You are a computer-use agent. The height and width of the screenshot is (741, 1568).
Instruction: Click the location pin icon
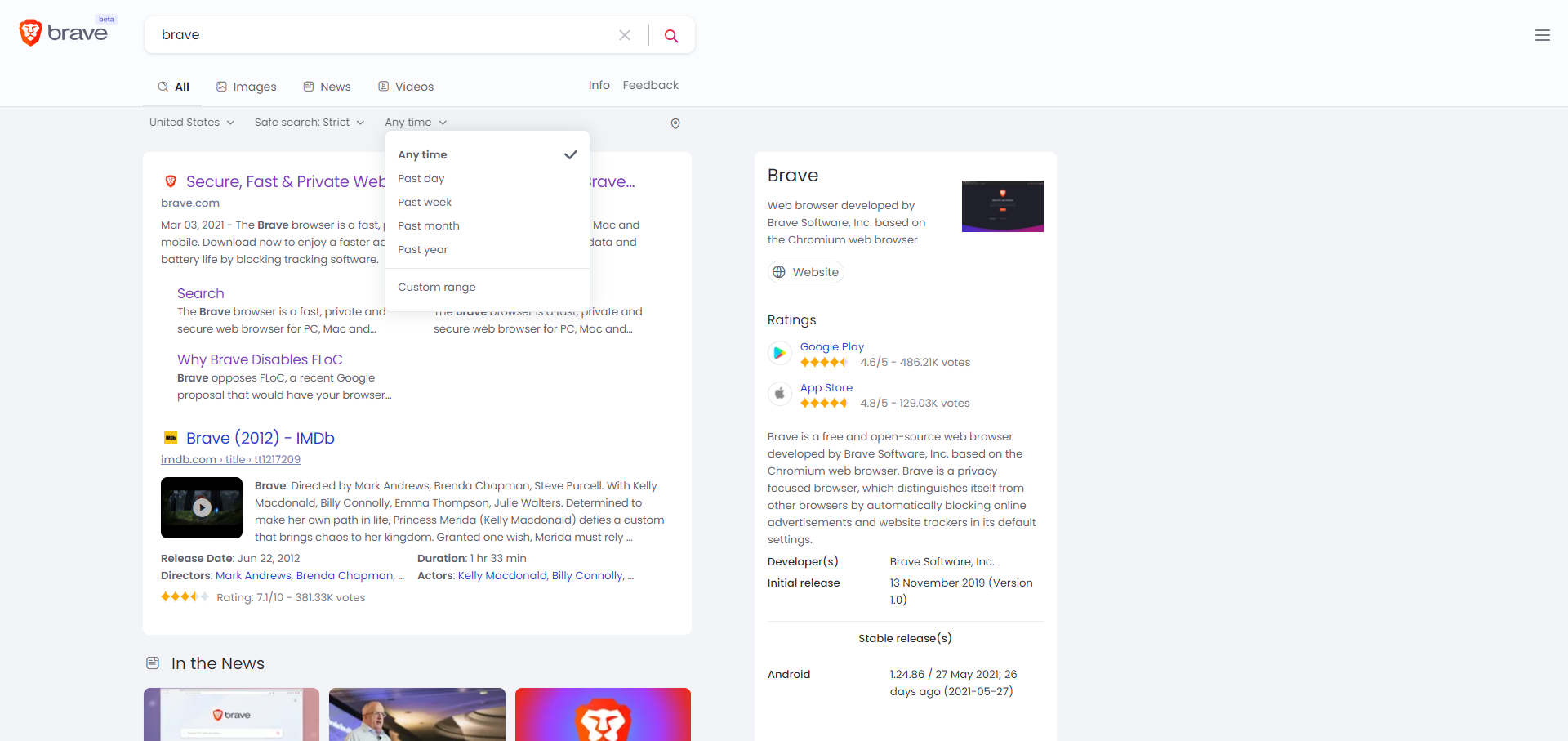(x=675, y=123)
